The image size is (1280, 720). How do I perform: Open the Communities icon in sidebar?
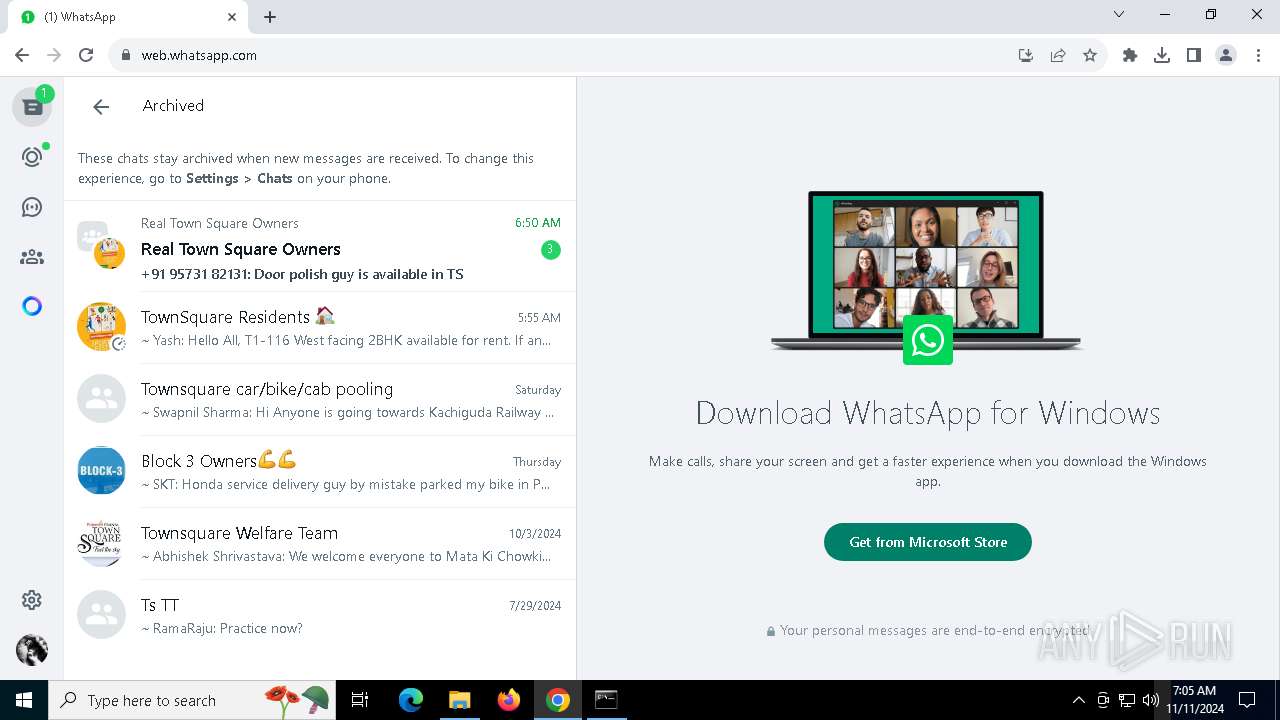tap(32, 257)
